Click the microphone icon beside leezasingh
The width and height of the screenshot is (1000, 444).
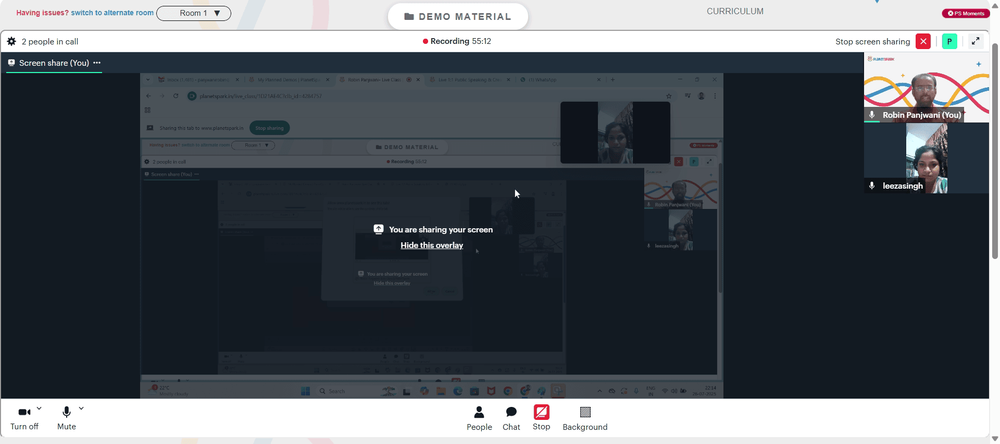(872, 186)
